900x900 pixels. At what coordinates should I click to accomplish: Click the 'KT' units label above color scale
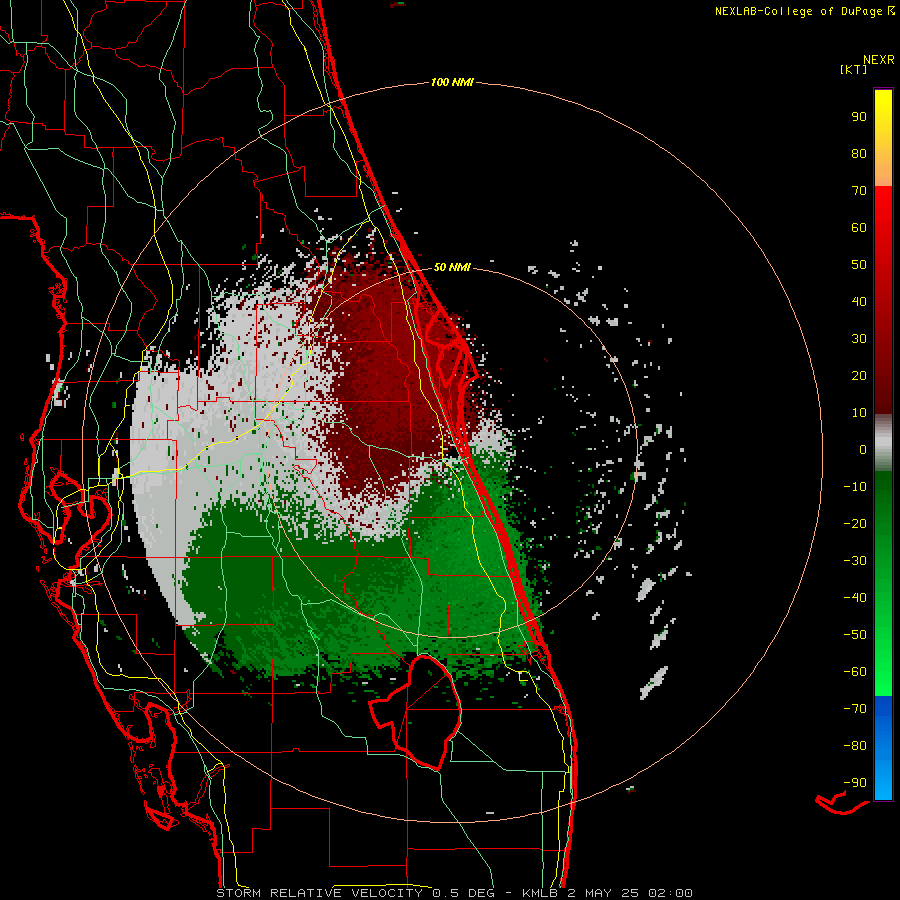click(854, 69)
